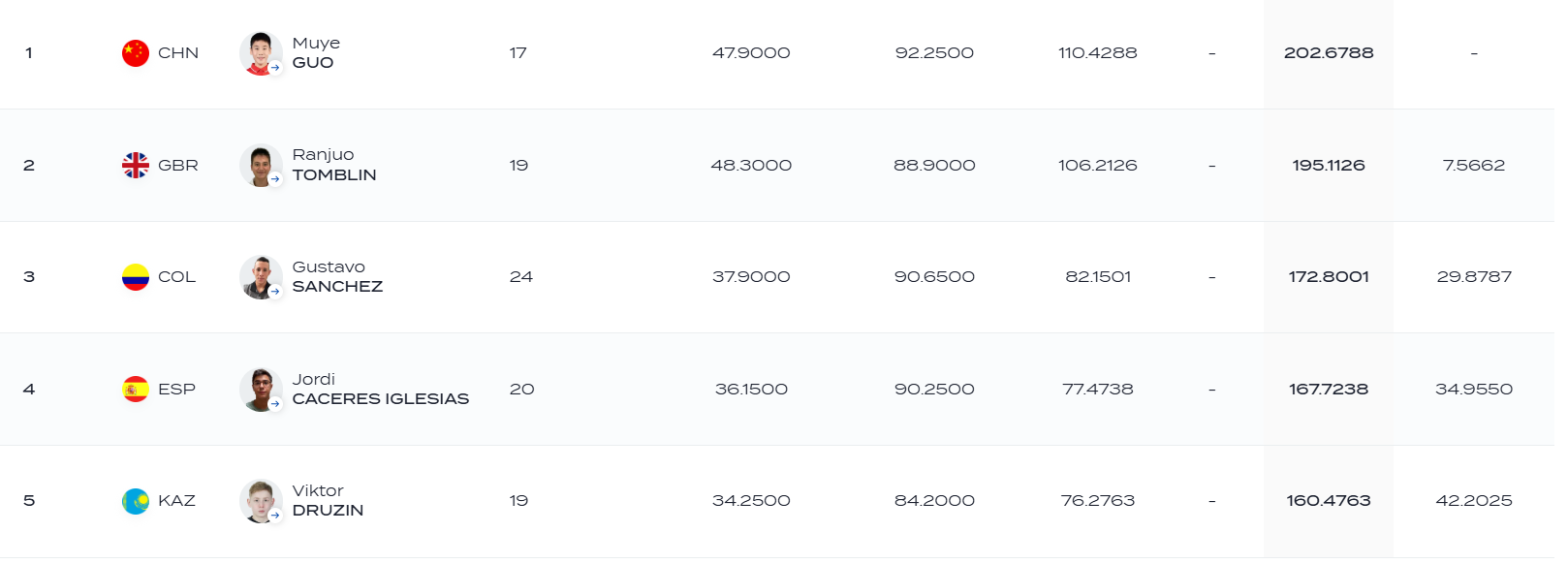
Task: Open Muye Guo's profile arrow badge
Action: pos(275,68)
